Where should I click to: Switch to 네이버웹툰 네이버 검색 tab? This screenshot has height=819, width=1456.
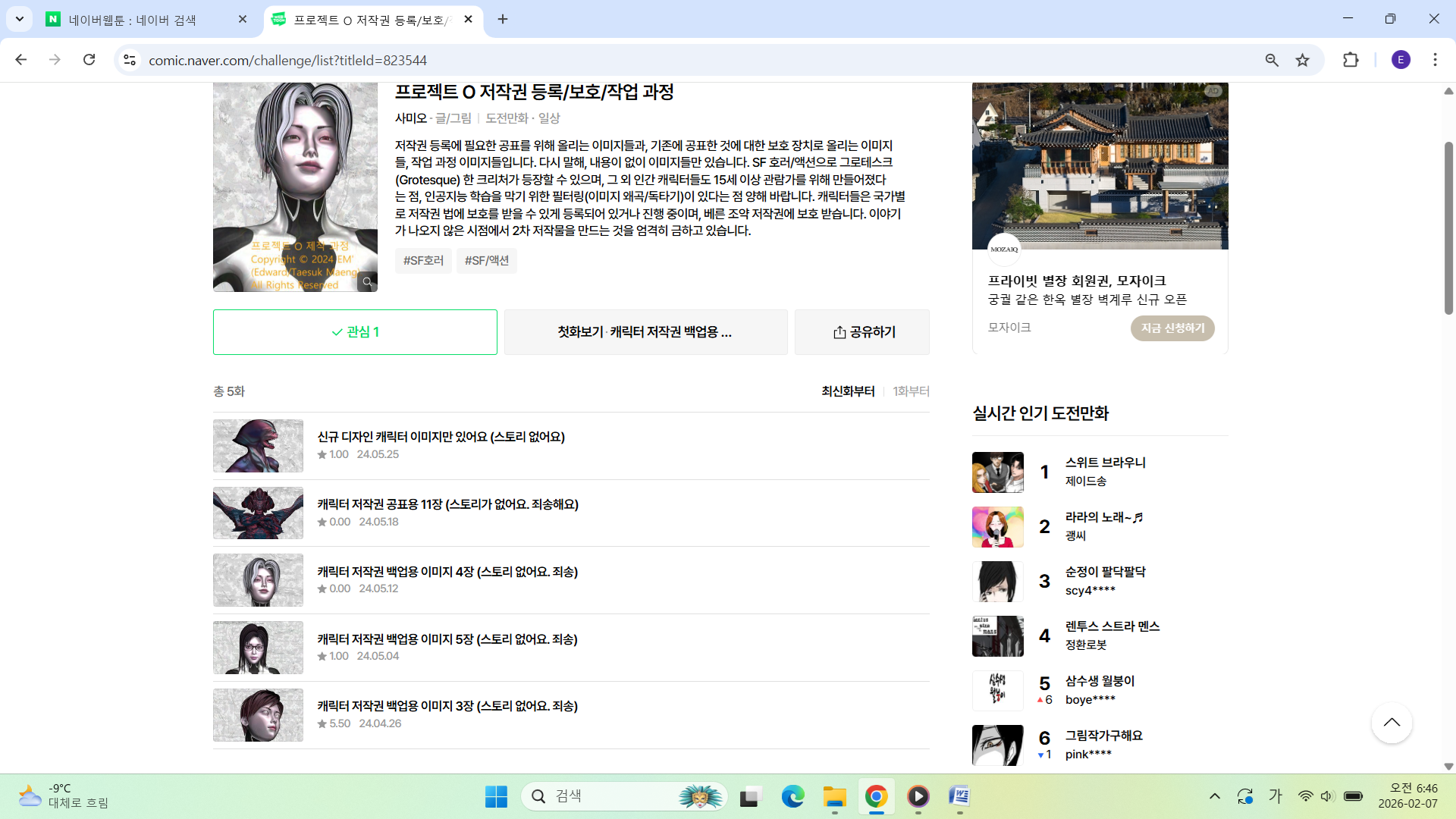133,20
